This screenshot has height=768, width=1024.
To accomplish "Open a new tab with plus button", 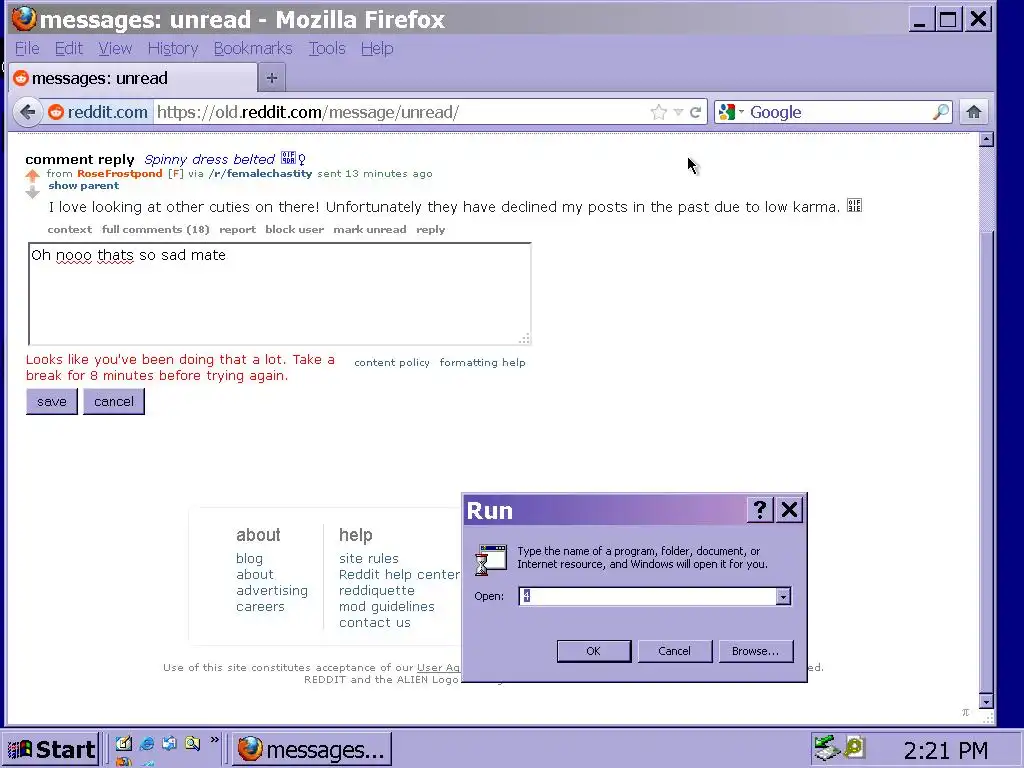I will tap(272, 78).
